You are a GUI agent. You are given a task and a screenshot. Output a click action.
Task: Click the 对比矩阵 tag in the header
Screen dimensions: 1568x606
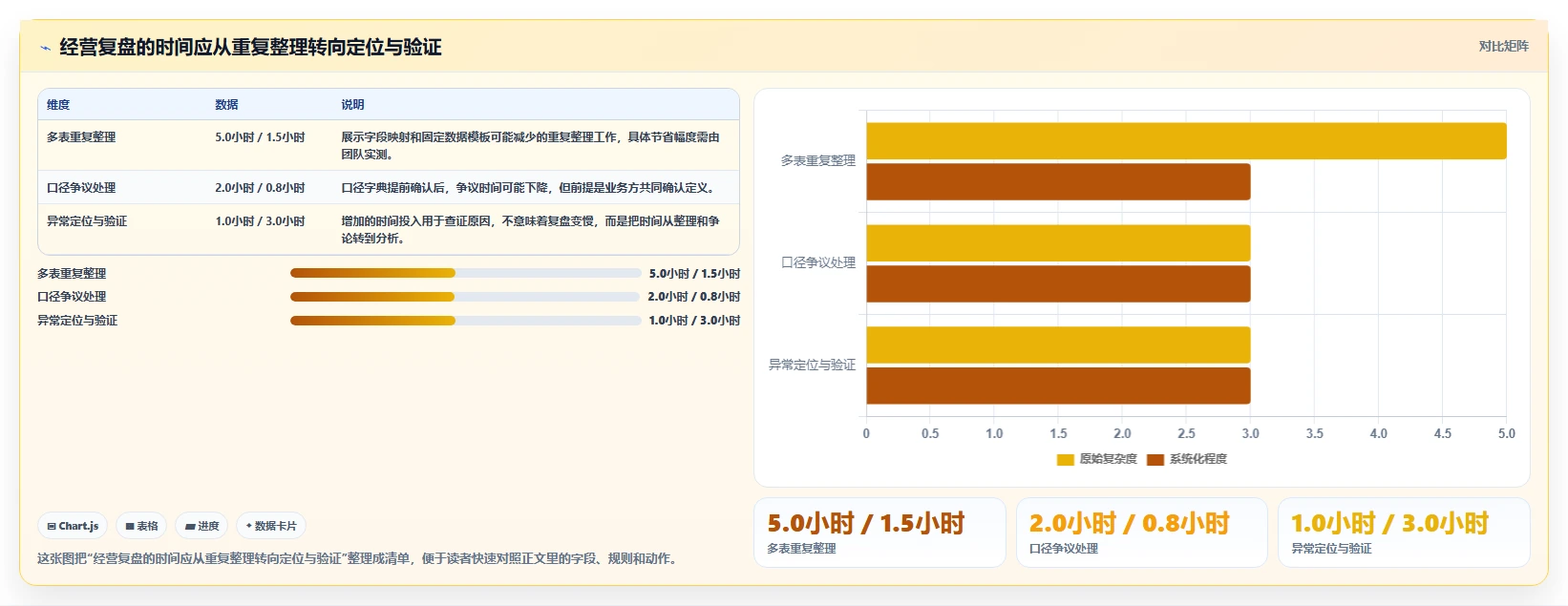coord(1503,46)
